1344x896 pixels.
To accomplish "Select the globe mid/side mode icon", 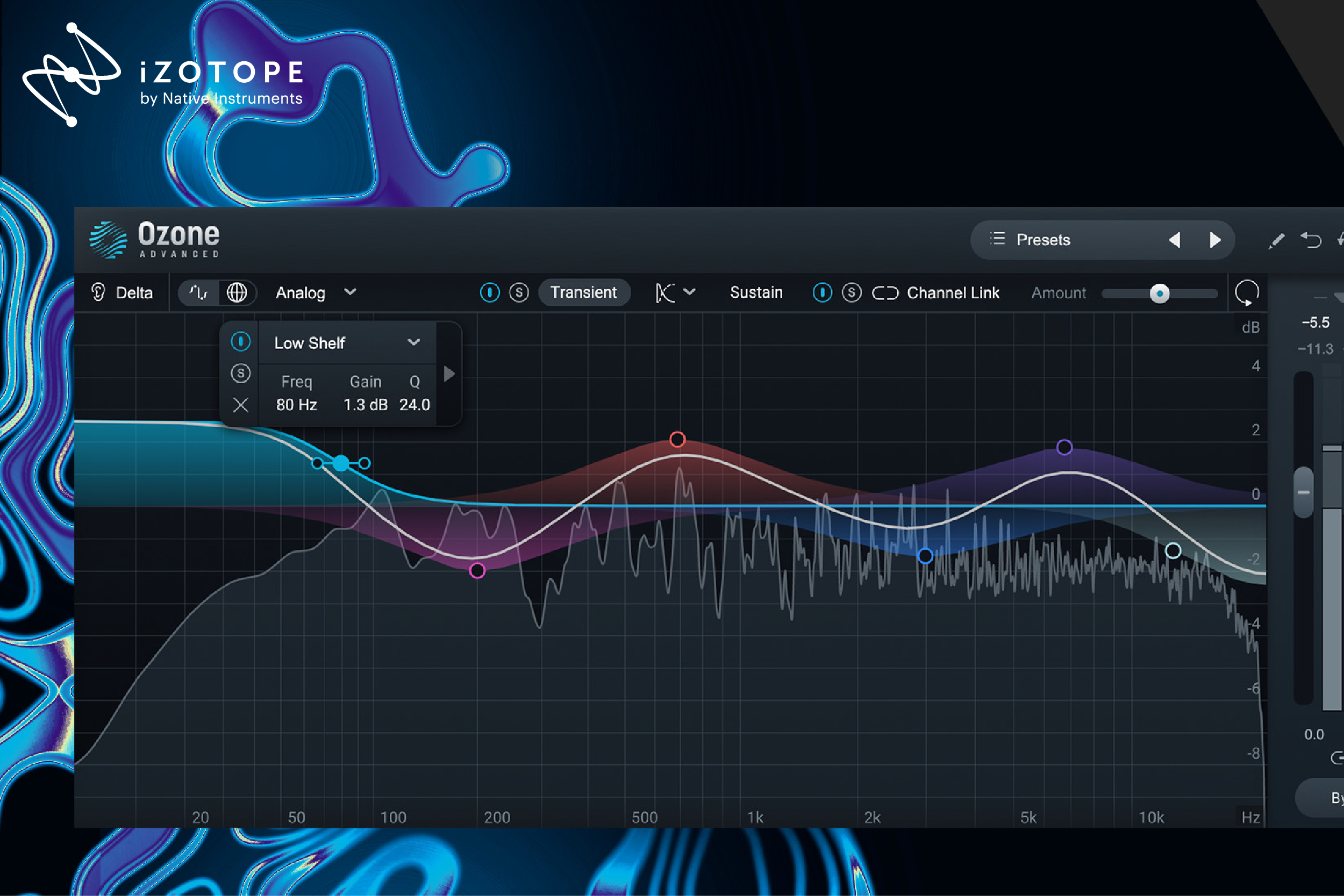I will 237,292.
